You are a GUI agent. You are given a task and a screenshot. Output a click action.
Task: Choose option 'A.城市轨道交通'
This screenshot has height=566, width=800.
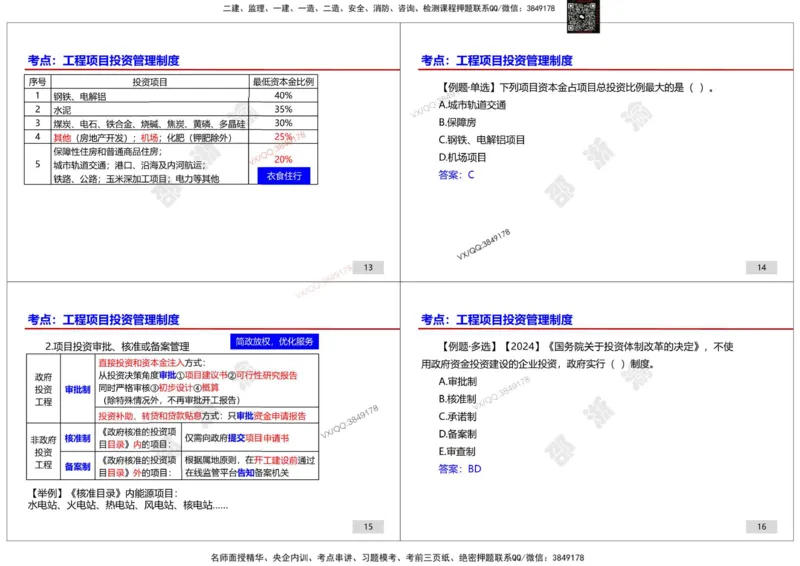point(472,105)
